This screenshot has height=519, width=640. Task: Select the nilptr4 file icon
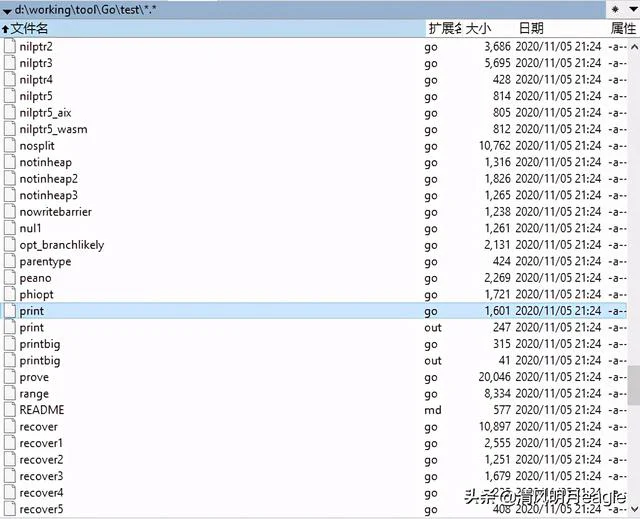click(x=10, y=79)
